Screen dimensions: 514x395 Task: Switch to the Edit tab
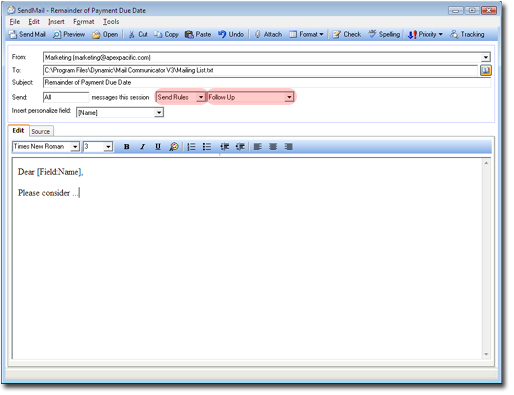click(18, 130)
